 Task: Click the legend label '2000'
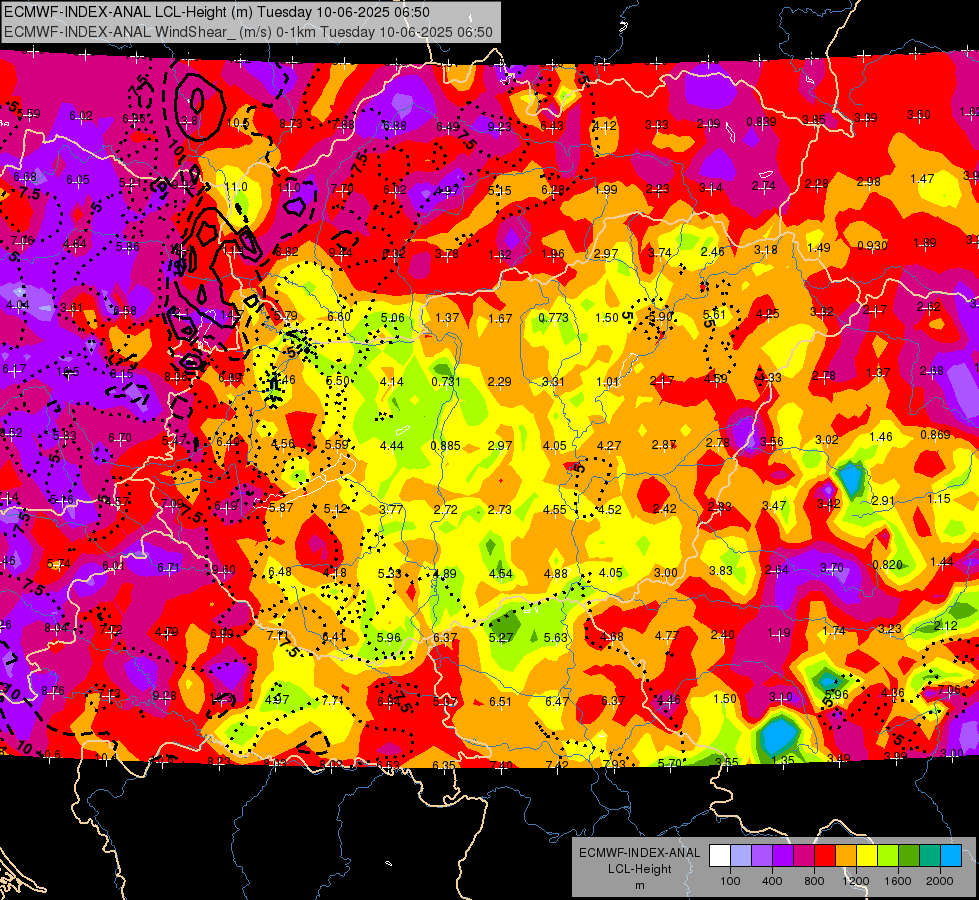(x=940, y=881)
